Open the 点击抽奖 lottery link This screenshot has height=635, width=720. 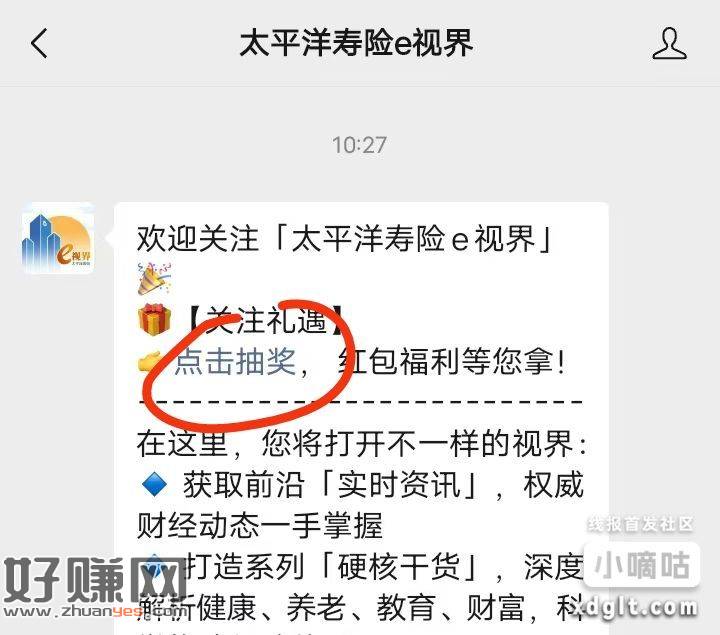[x=235, y=361]
